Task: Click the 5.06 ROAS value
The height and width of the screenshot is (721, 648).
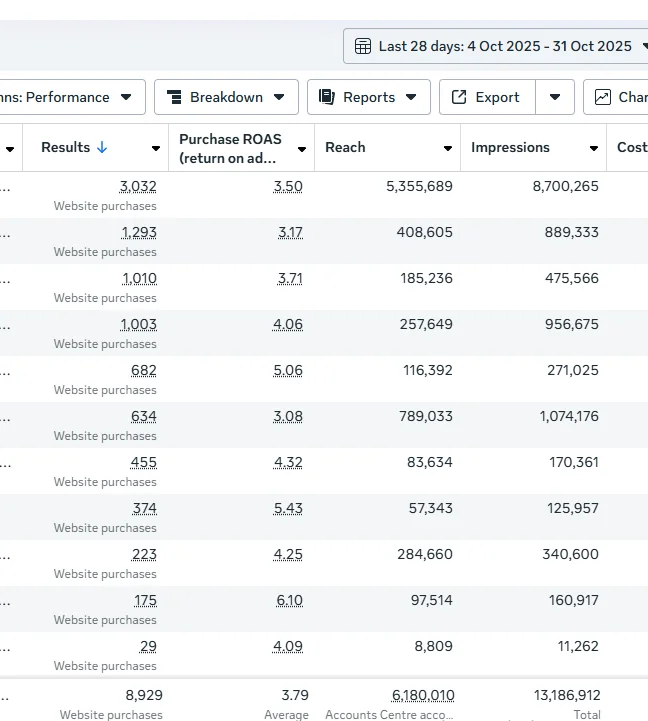Action: click(288, 370)
